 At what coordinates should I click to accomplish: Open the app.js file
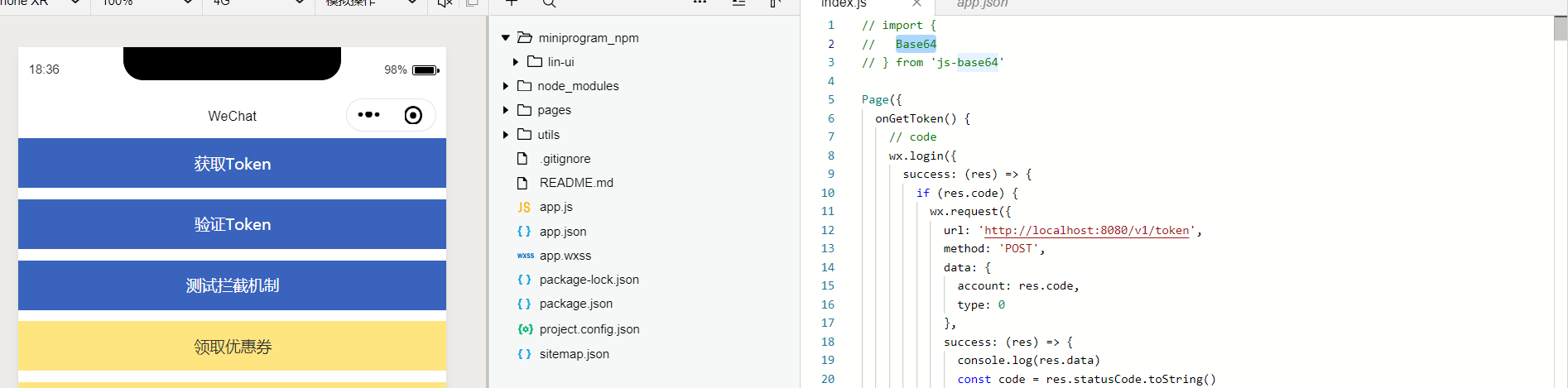pyautogui.click(x=556, y=207)
